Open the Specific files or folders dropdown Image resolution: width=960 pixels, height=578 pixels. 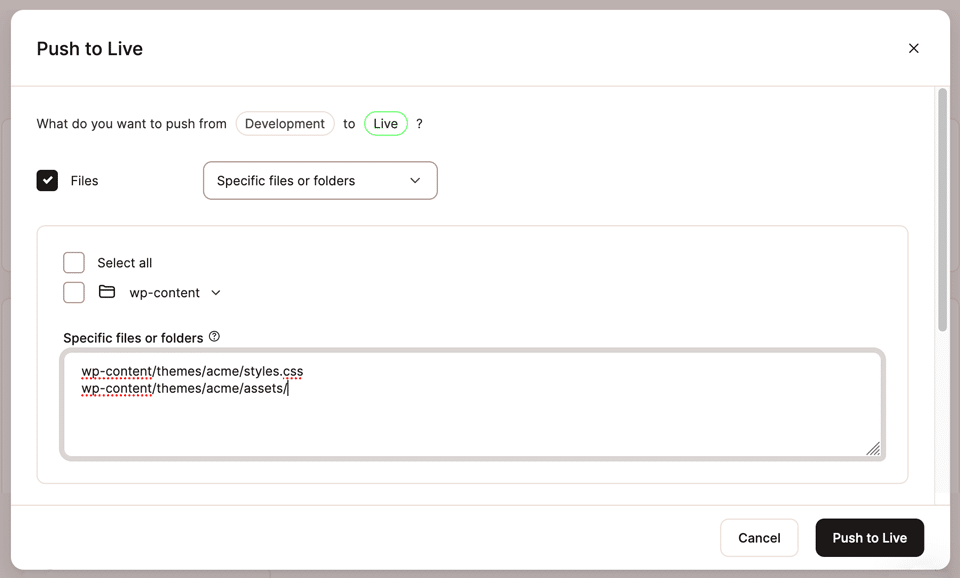tap(319, 181)
